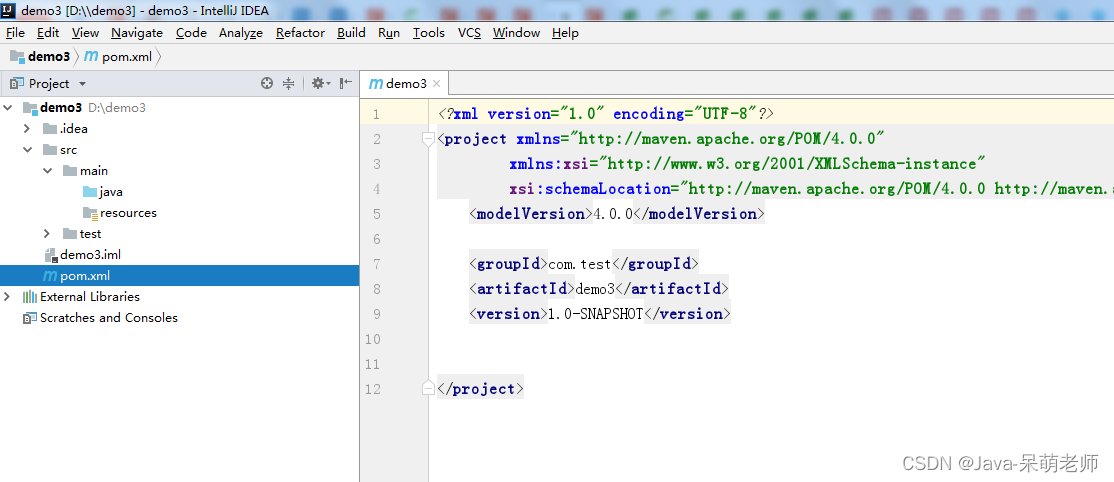Open the Navigate menu
Image resolution: width=1114 pixels, height=482 pixels.
137,33
